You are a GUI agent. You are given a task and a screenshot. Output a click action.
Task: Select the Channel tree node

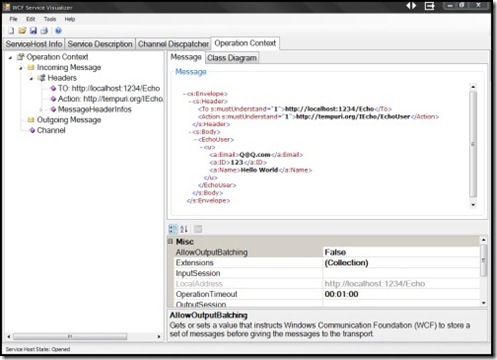[51, 130]
